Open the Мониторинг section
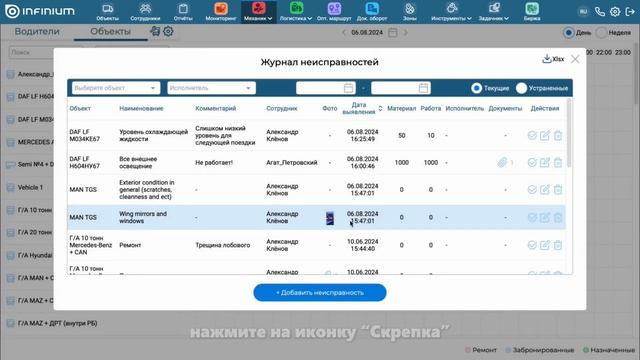640x360 pixels. 221,12
